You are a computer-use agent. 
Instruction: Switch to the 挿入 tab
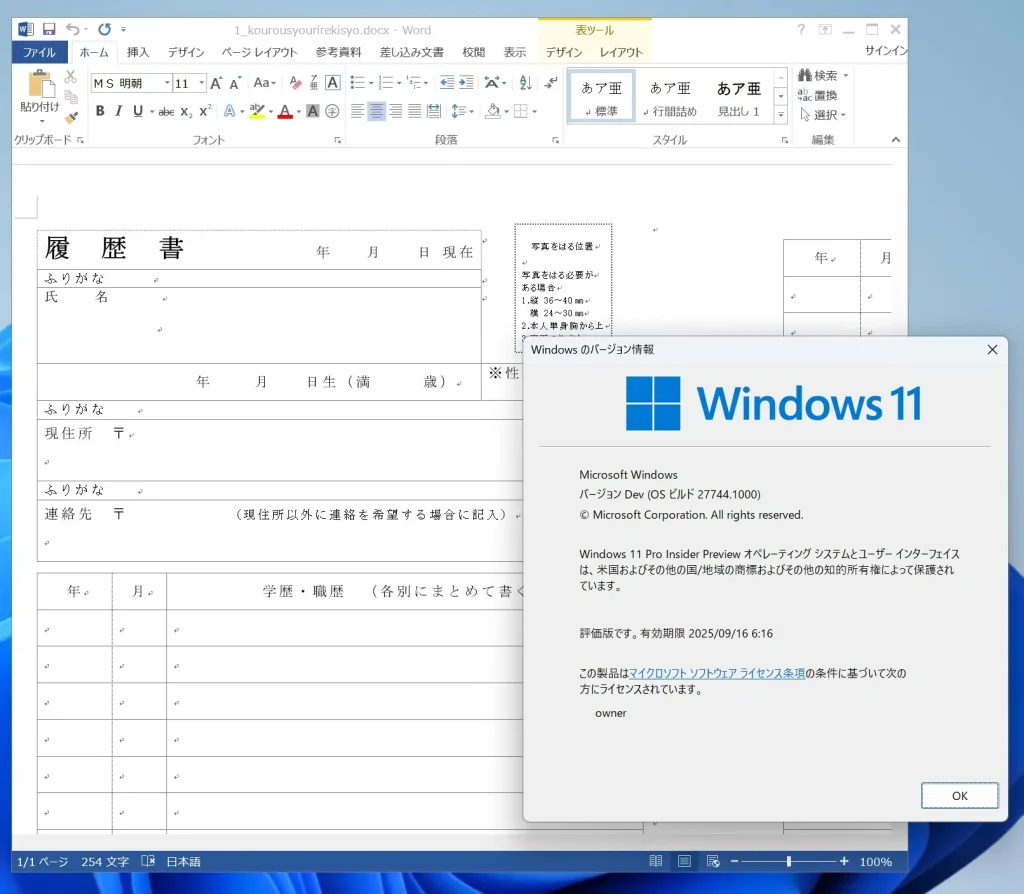point(138,52)
